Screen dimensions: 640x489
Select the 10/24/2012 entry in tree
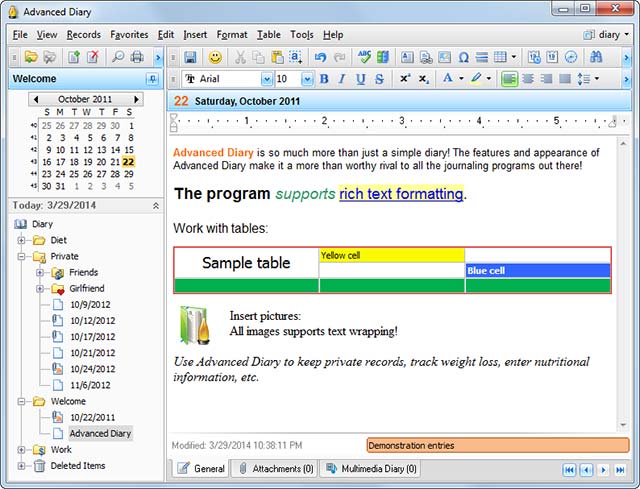(93, 369)
